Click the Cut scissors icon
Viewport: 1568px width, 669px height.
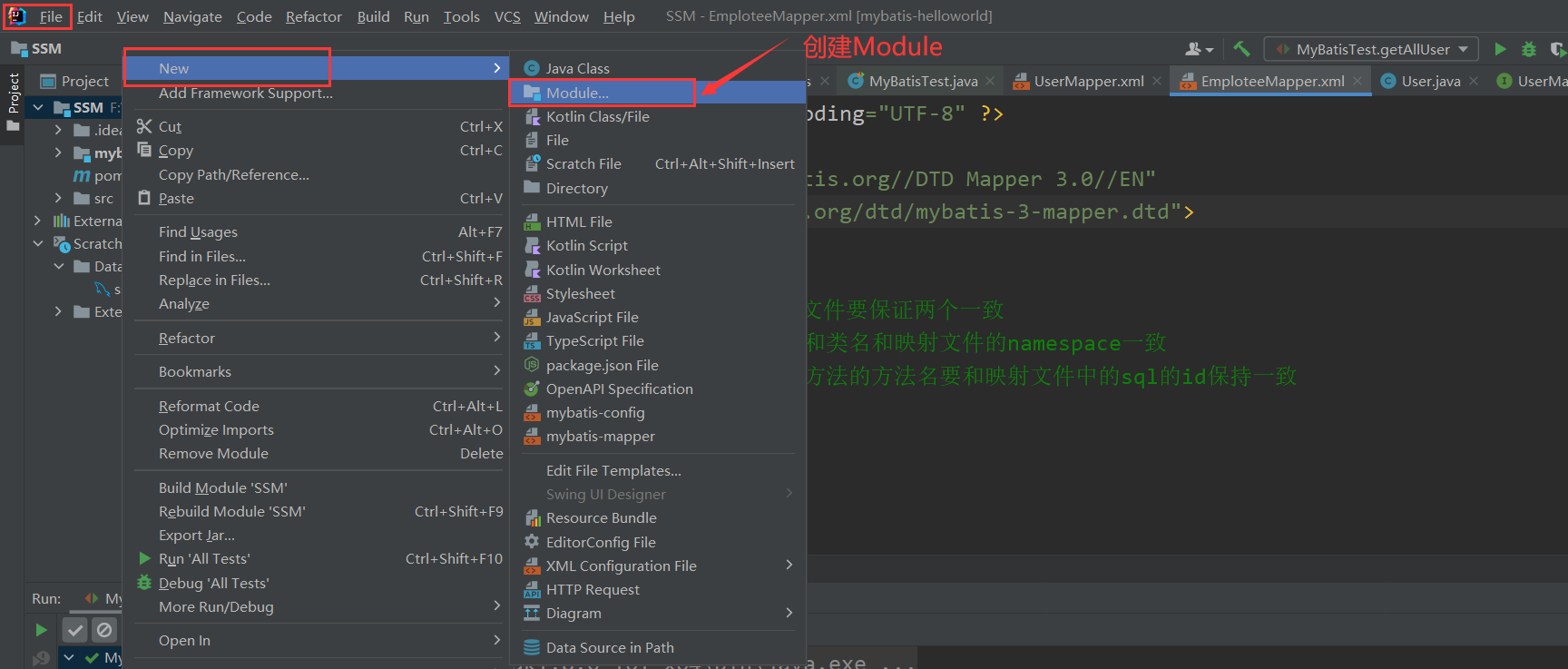(x=144, y=126)
